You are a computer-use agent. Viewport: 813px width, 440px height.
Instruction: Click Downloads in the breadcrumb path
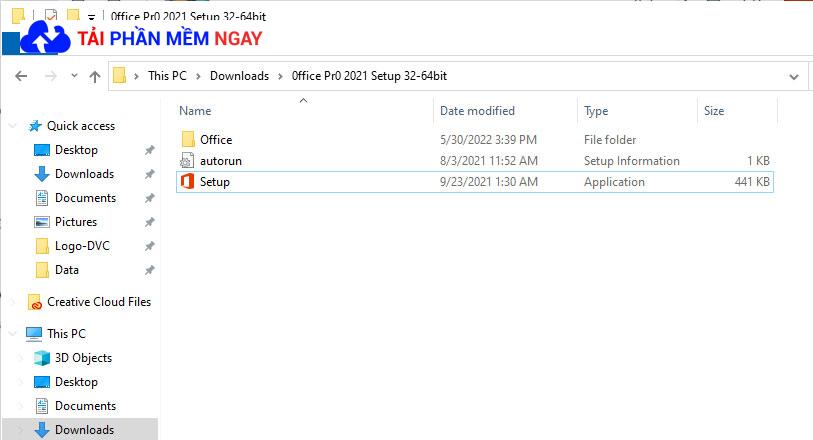click(x=239, y=76)
